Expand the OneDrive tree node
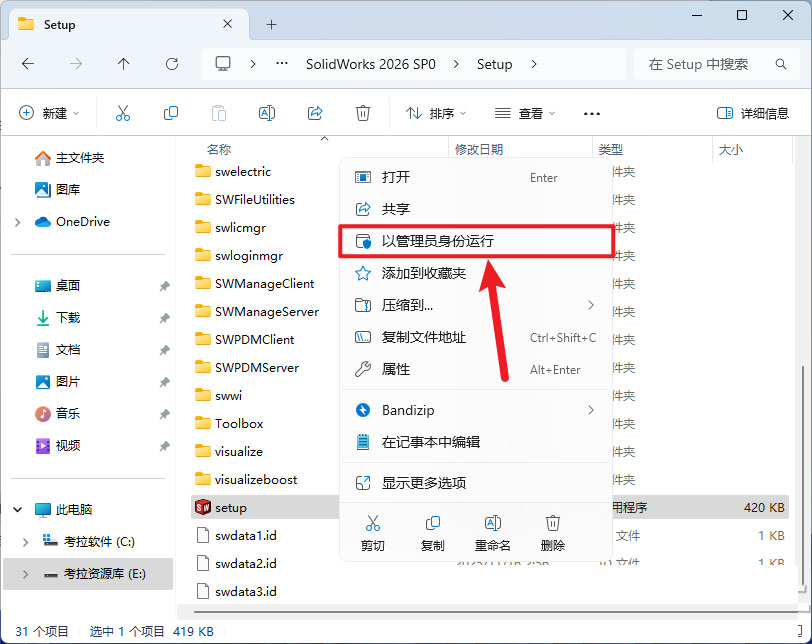This screenshot has width=812, height=644. (x=18, y=222)
